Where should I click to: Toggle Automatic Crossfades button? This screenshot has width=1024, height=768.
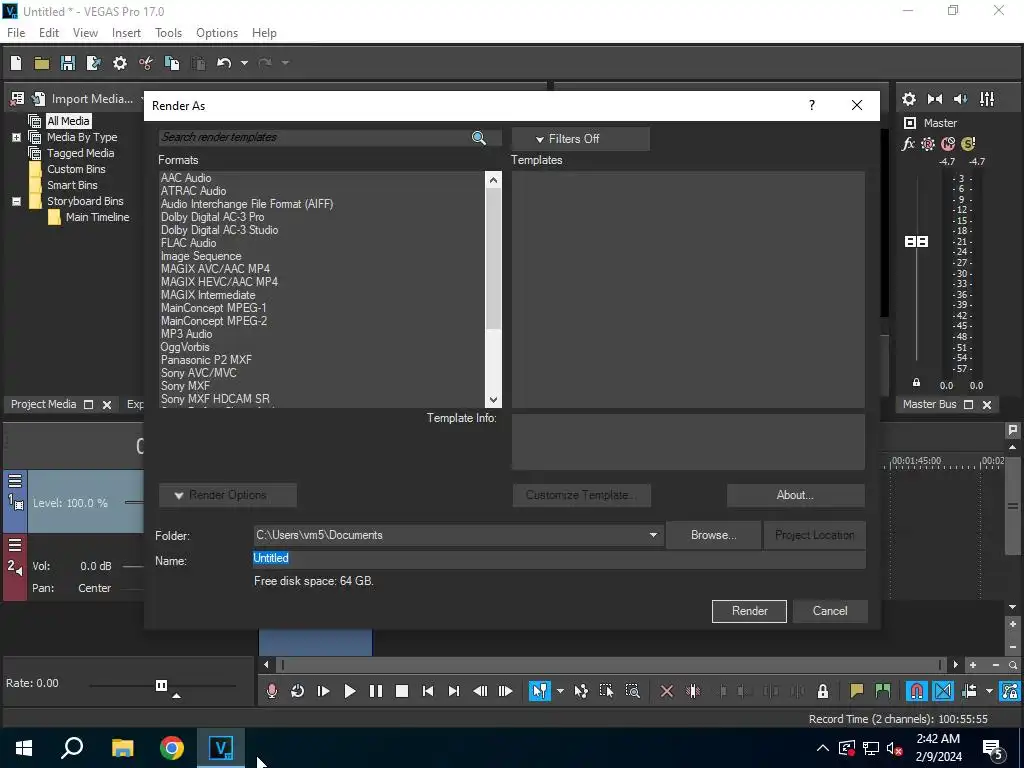coord(942,691)
